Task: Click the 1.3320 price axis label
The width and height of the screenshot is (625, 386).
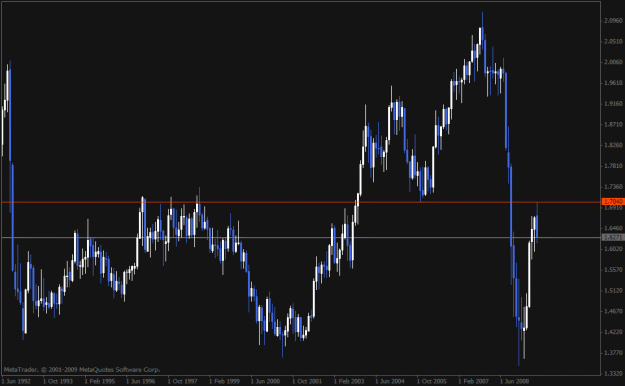Action: (x=613, y=373)
